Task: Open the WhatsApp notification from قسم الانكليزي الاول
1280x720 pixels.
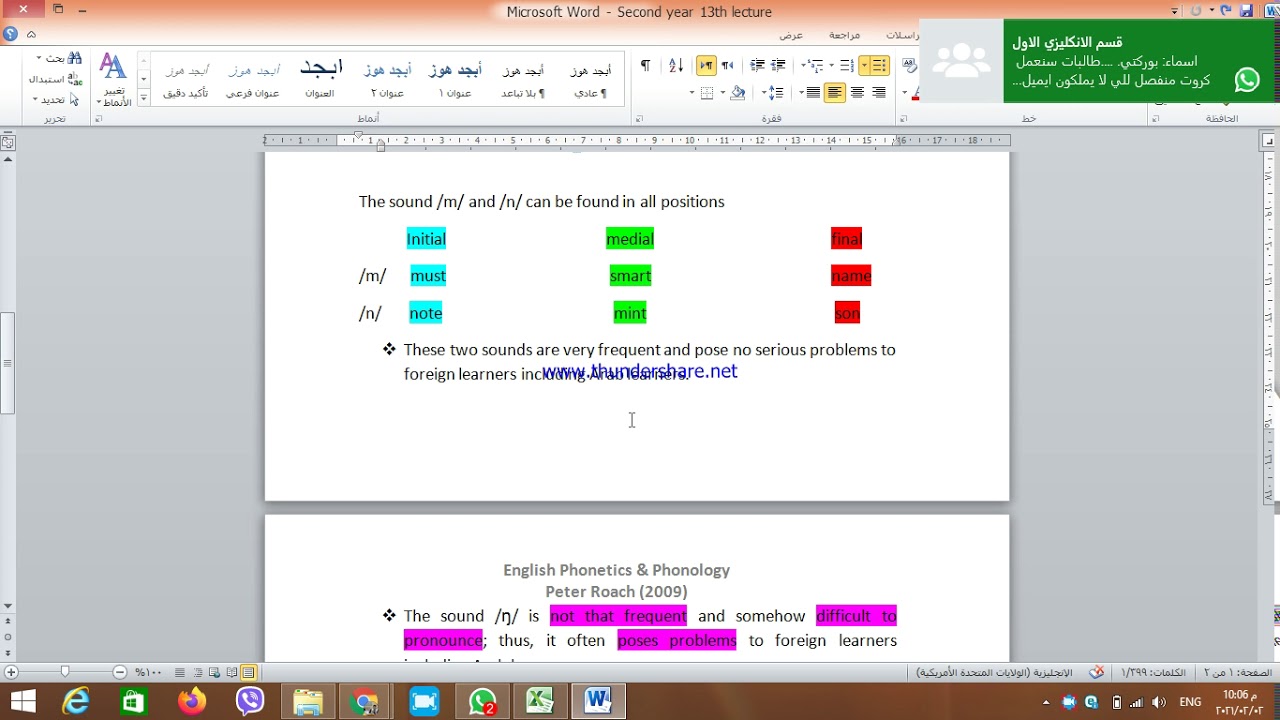Action: 1099,61
